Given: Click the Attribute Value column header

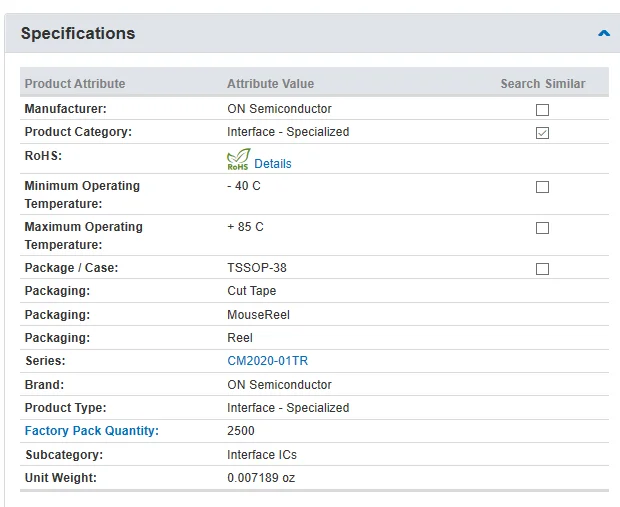Looking at the screenshot, I should tap(270, 84).
